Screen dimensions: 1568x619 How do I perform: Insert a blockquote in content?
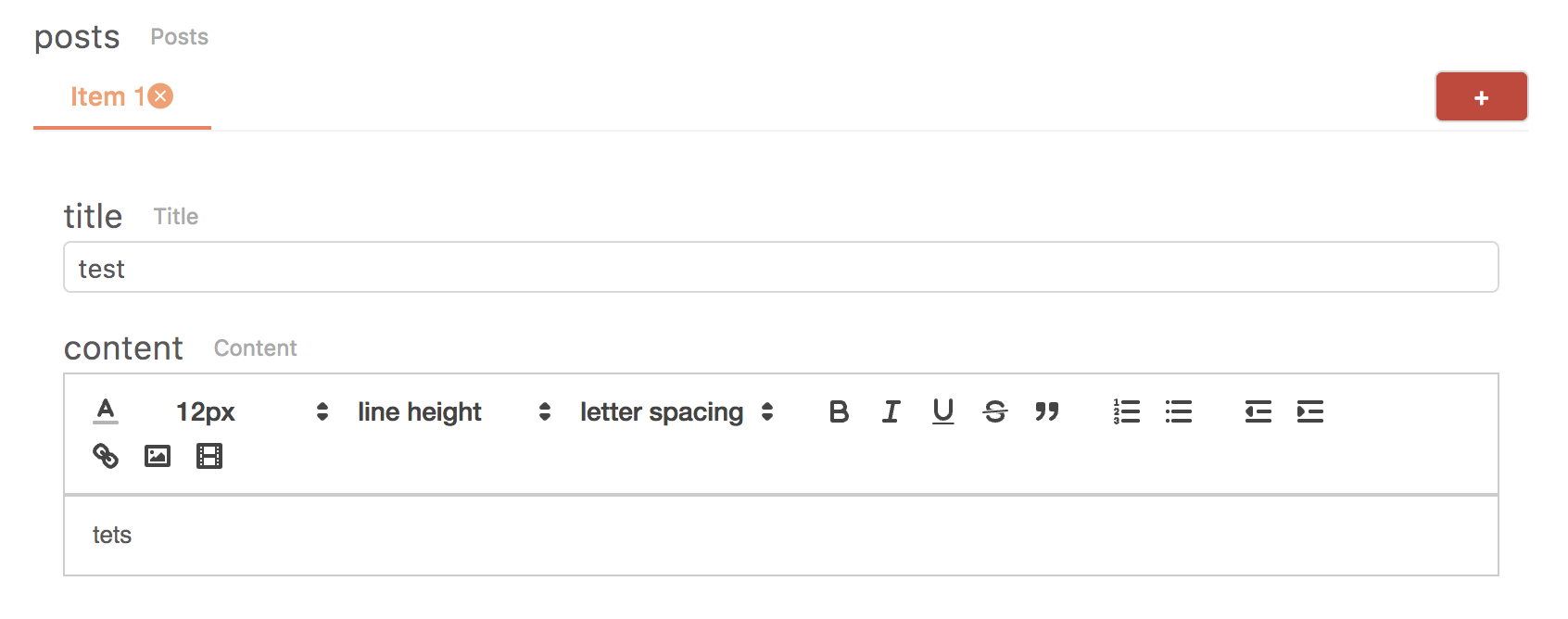pyautogui.click(x=1047, y=411)
